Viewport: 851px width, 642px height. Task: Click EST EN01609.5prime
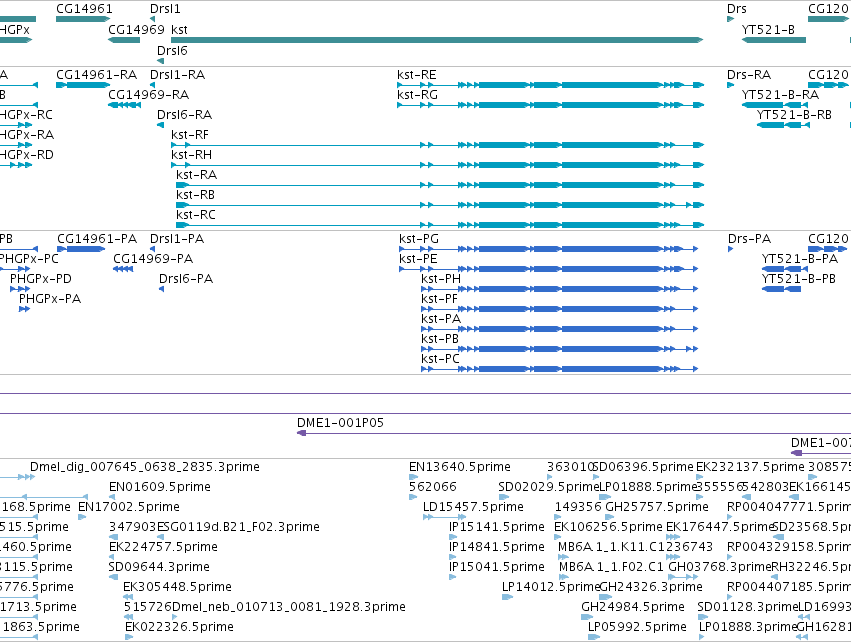[160, 487]
